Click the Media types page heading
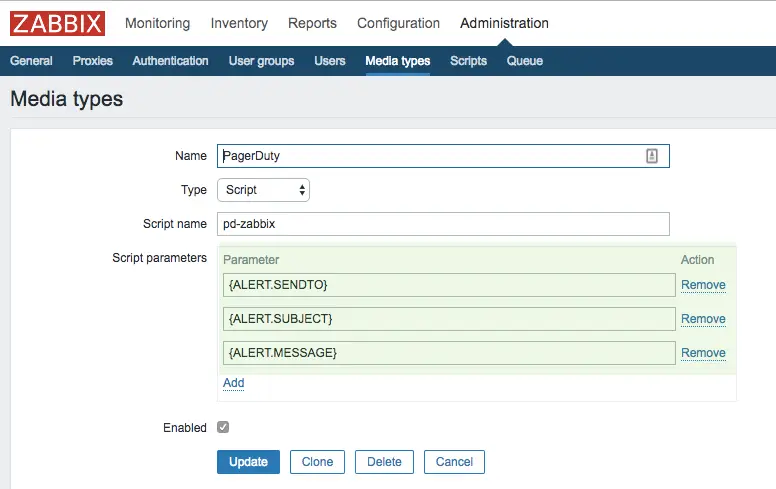Screen dimensions: 776x489 tap(67, 99)
